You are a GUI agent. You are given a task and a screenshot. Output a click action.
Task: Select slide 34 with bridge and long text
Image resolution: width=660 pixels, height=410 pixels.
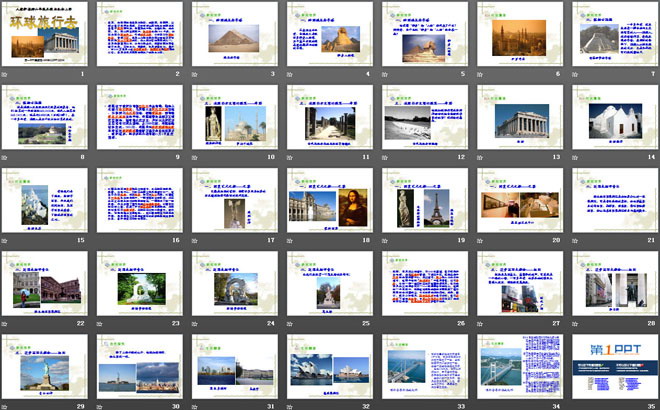coord(520,367)
